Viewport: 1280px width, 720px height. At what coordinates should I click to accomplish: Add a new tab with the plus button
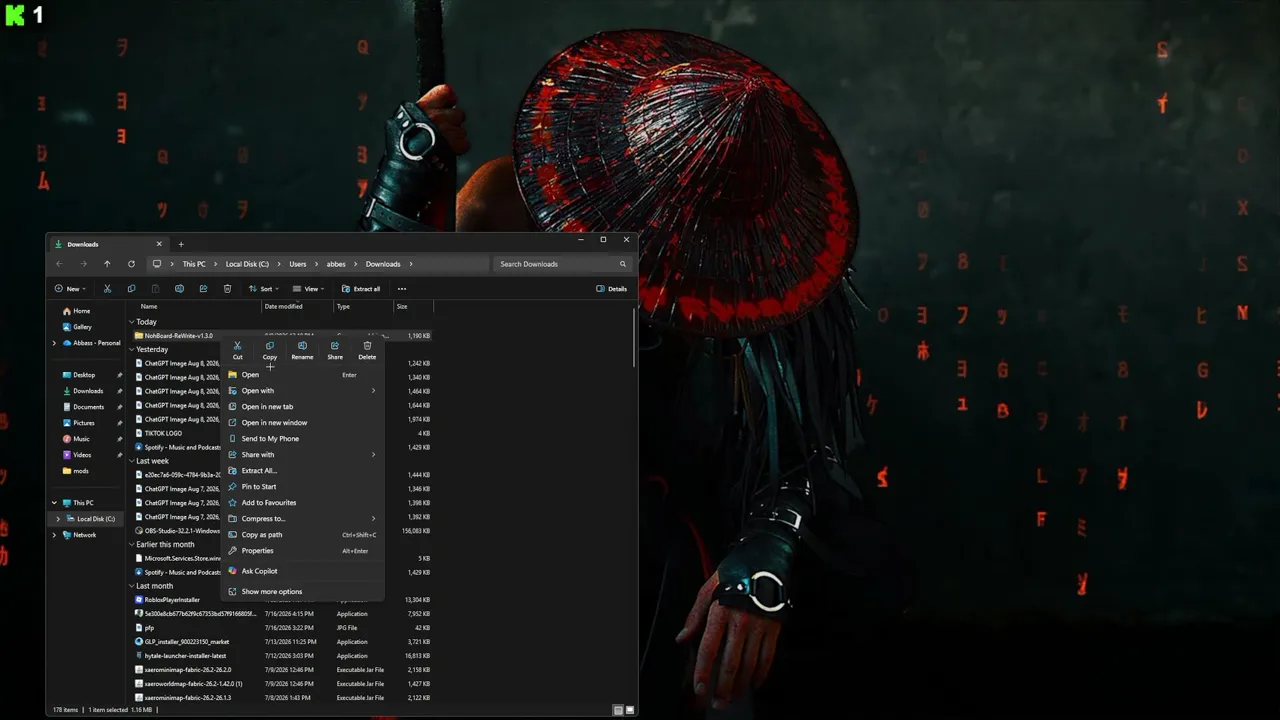(181, 244)
